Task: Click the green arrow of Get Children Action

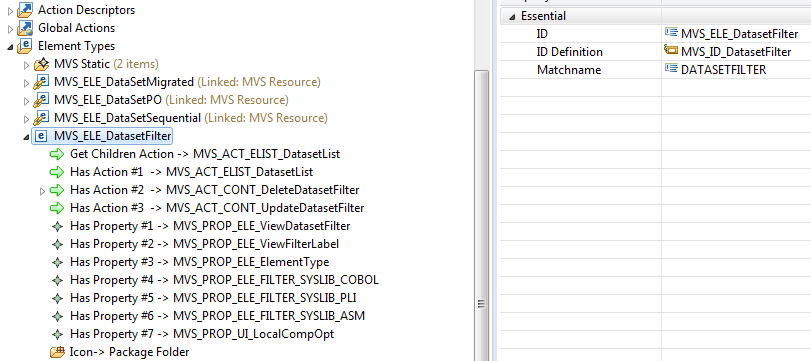Action: pos(57,154)
